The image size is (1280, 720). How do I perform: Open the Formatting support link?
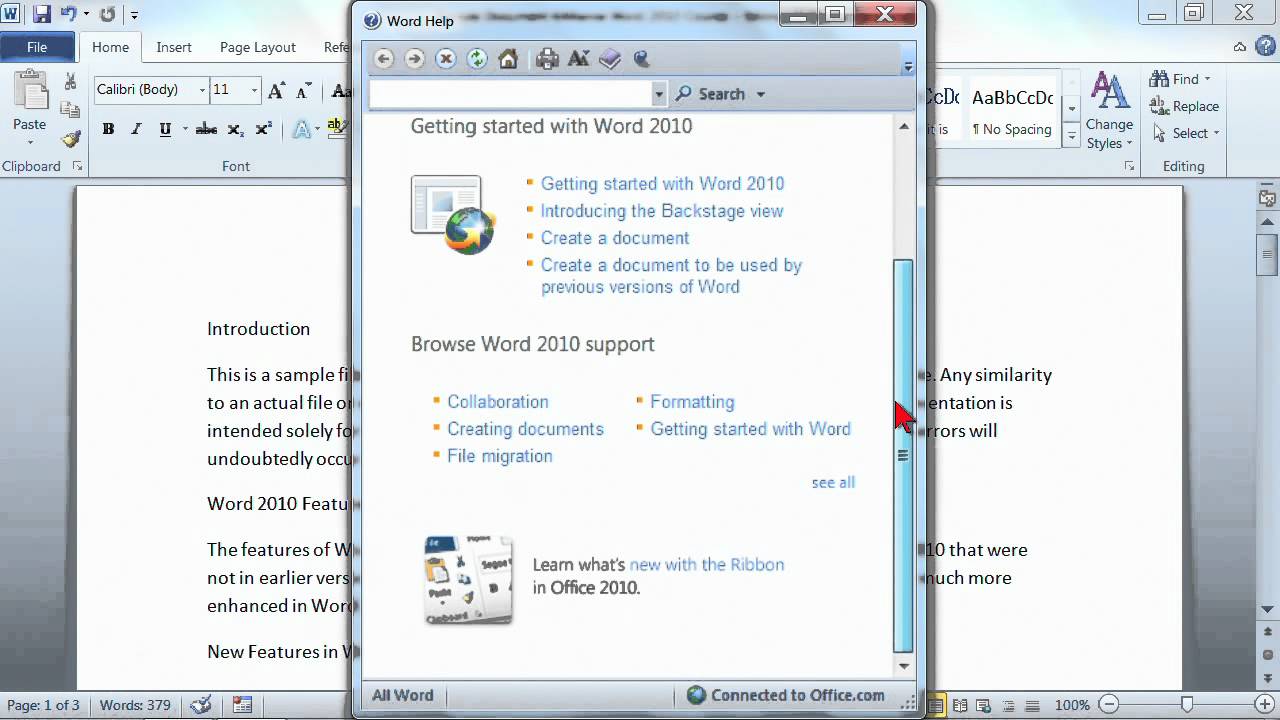pyautogui.click(x=692, y=402)
